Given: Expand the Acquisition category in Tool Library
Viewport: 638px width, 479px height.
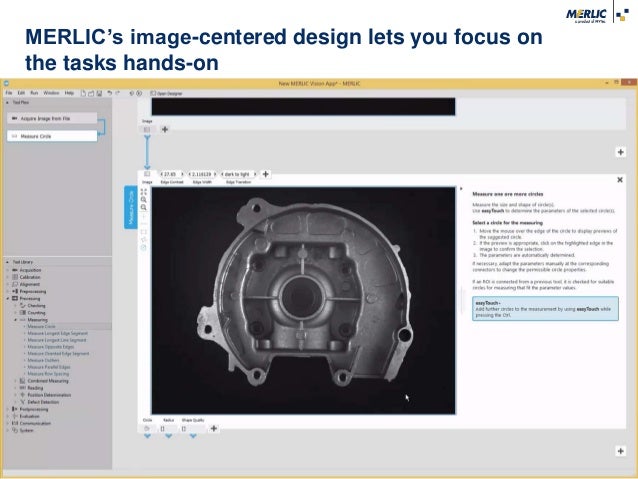Looking at the screenshot, I should coord(9,269).
